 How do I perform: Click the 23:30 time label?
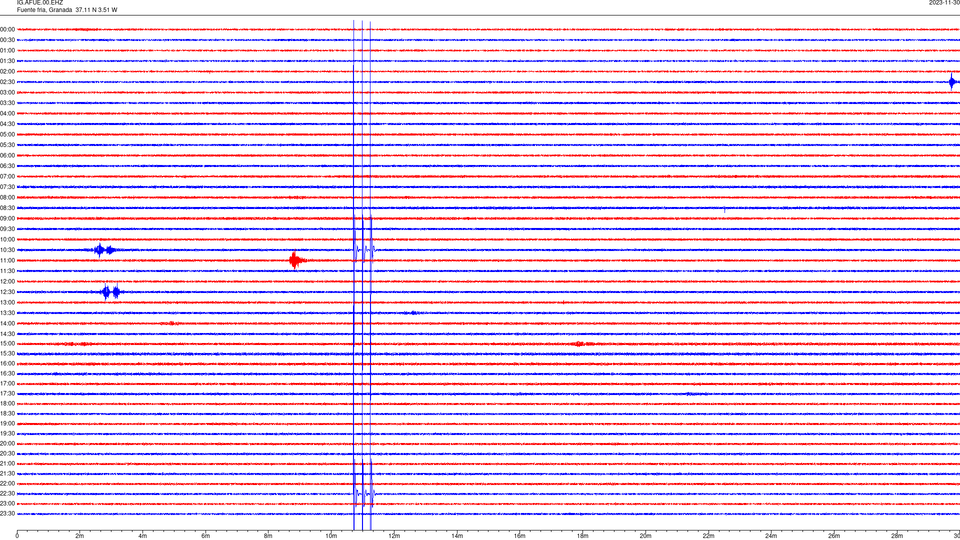(7, 514)
